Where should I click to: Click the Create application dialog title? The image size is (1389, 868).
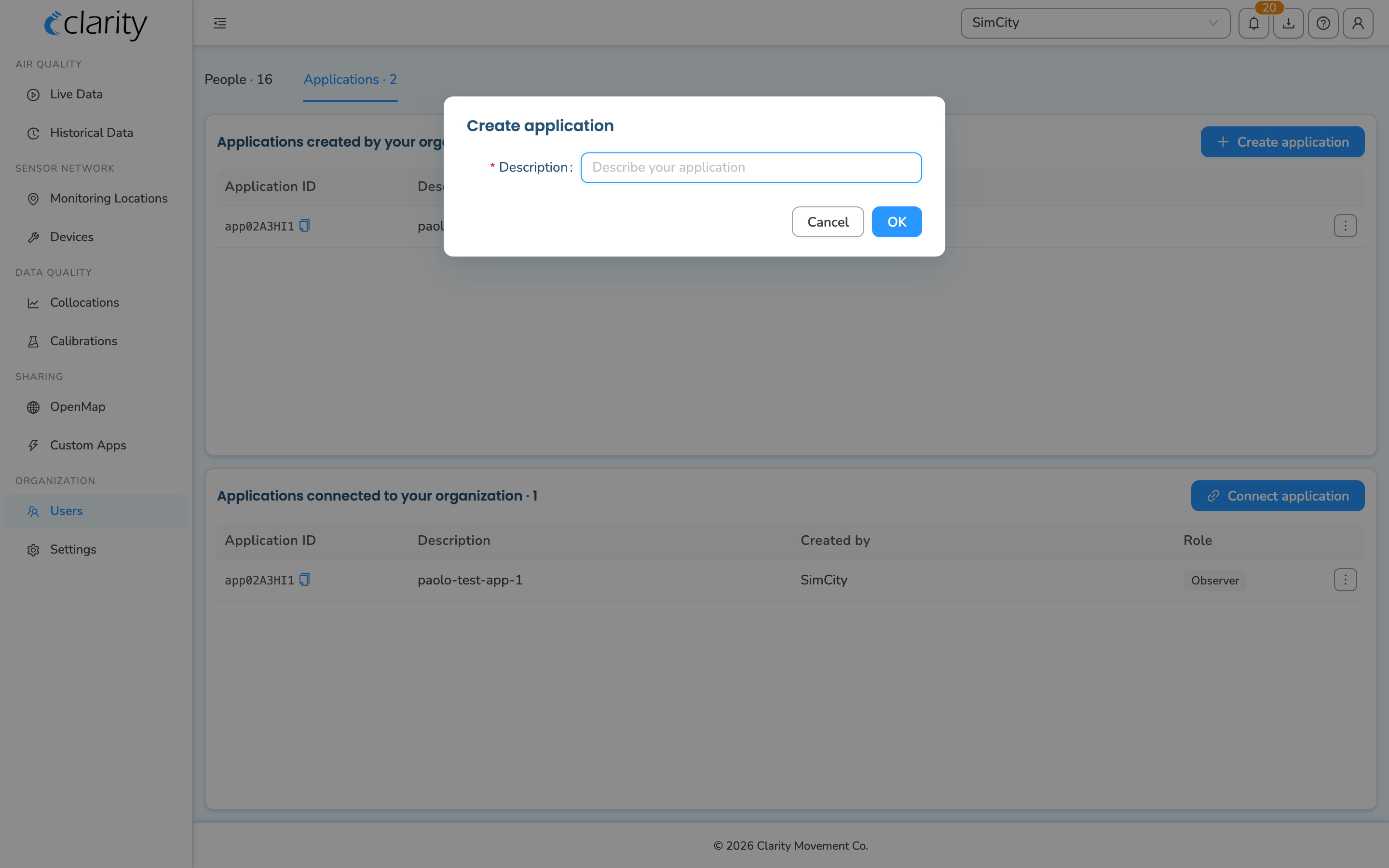tap(540, 126)
